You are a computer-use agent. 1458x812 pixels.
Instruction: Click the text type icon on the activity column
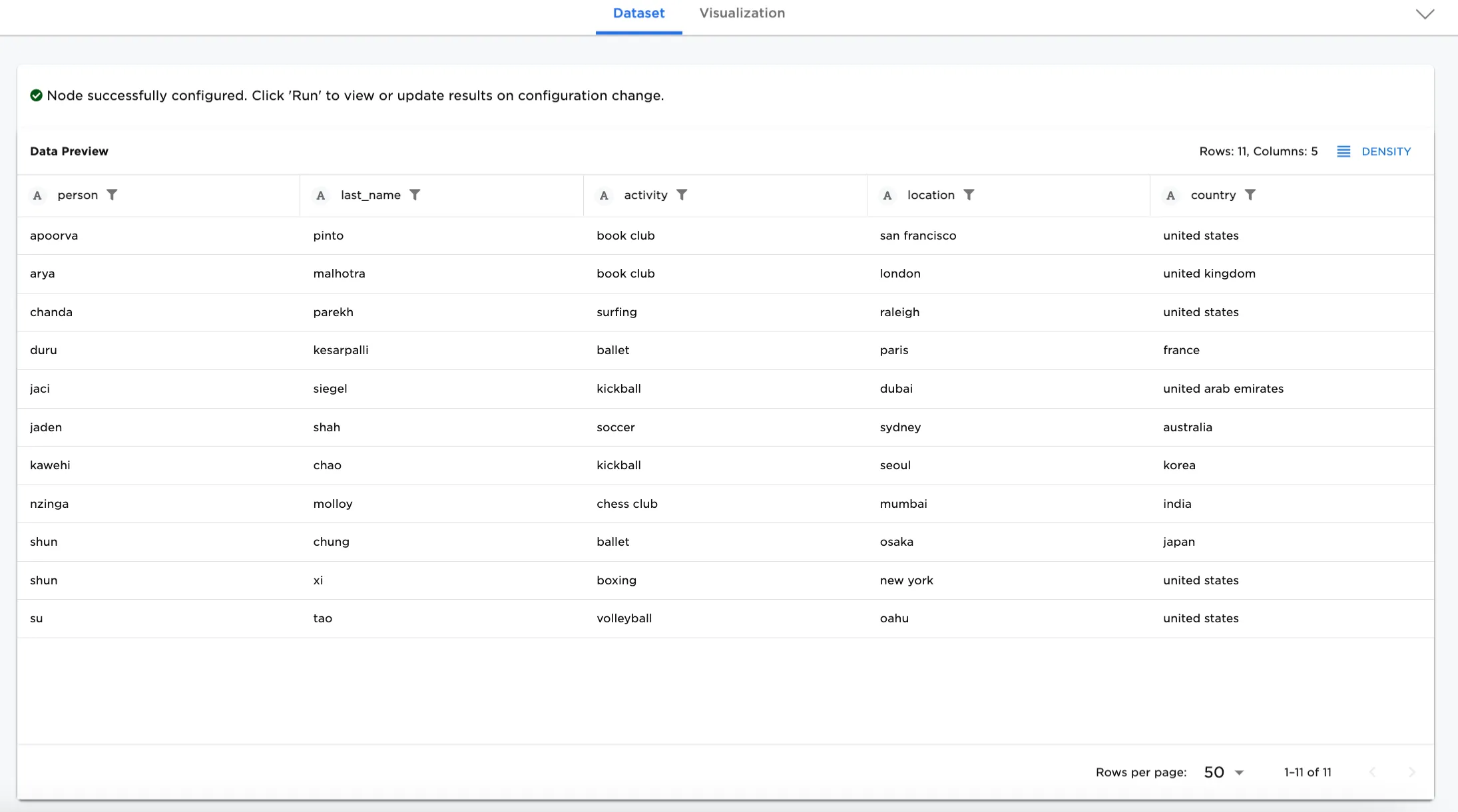click(x=603, y=195)
